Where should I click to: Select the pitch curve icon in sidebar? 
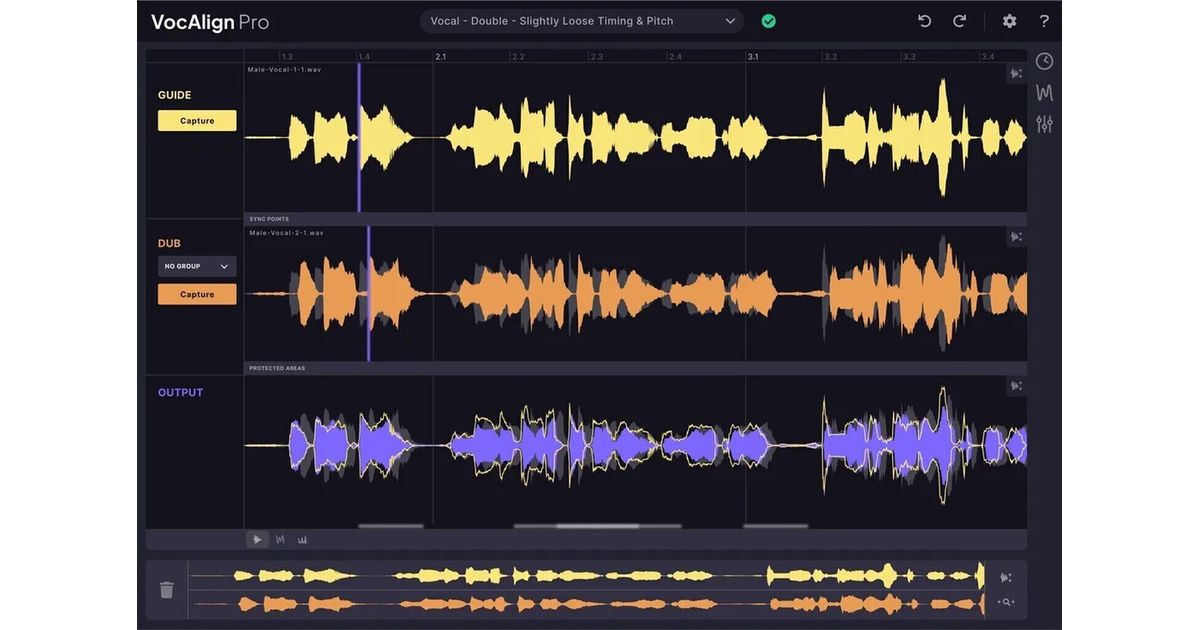pyautogui.click(x=1044, y=93)
